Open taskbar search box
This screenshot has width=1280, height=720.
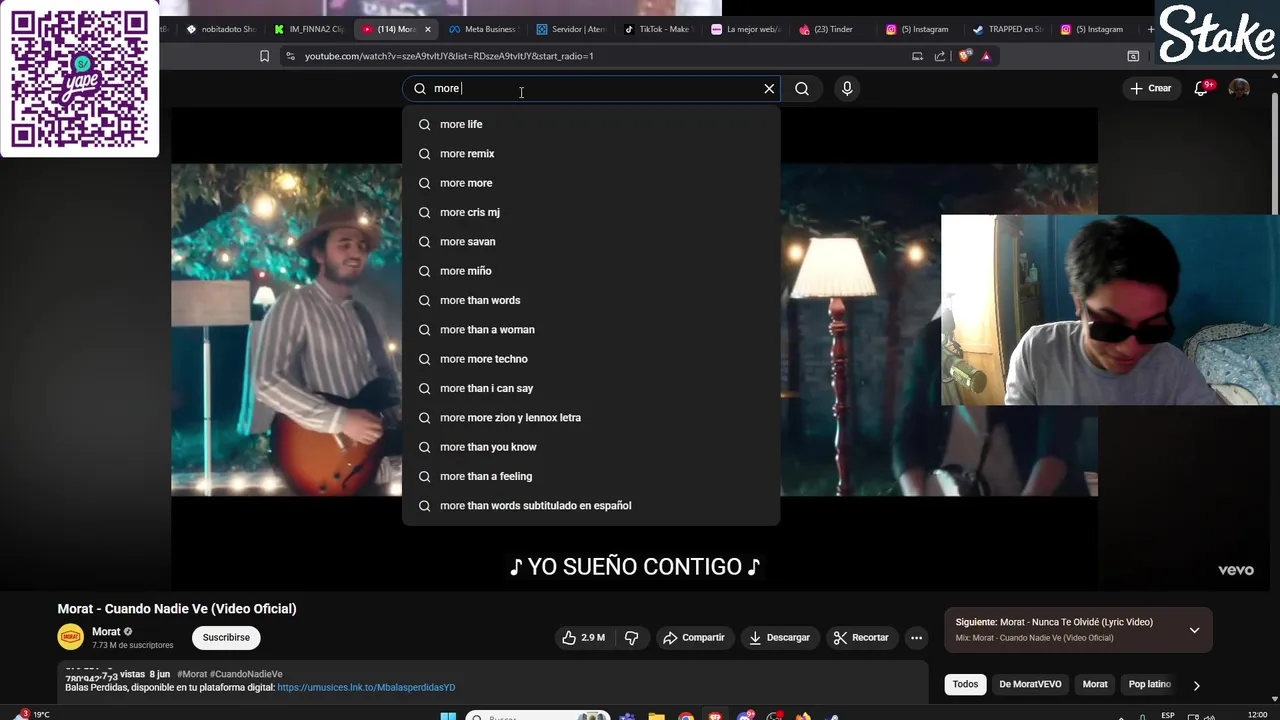538,716
